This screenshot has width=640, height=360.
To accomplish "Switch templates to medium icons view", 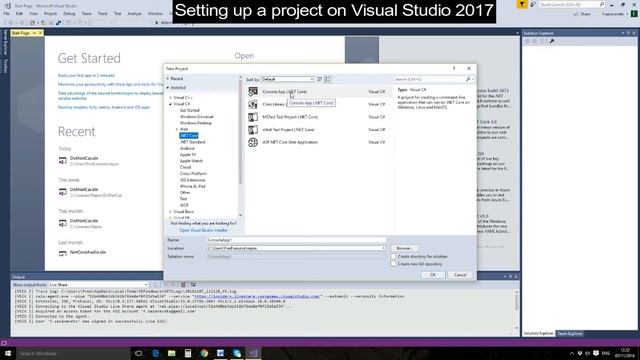I will [328, 79].
